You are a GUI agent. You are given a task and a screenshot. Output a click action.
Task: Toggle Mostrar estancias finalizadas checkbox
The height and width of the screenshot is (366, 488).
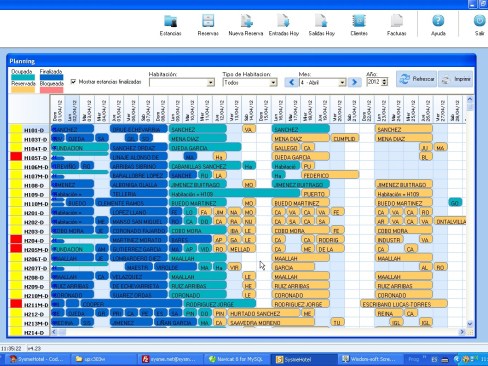73,82
